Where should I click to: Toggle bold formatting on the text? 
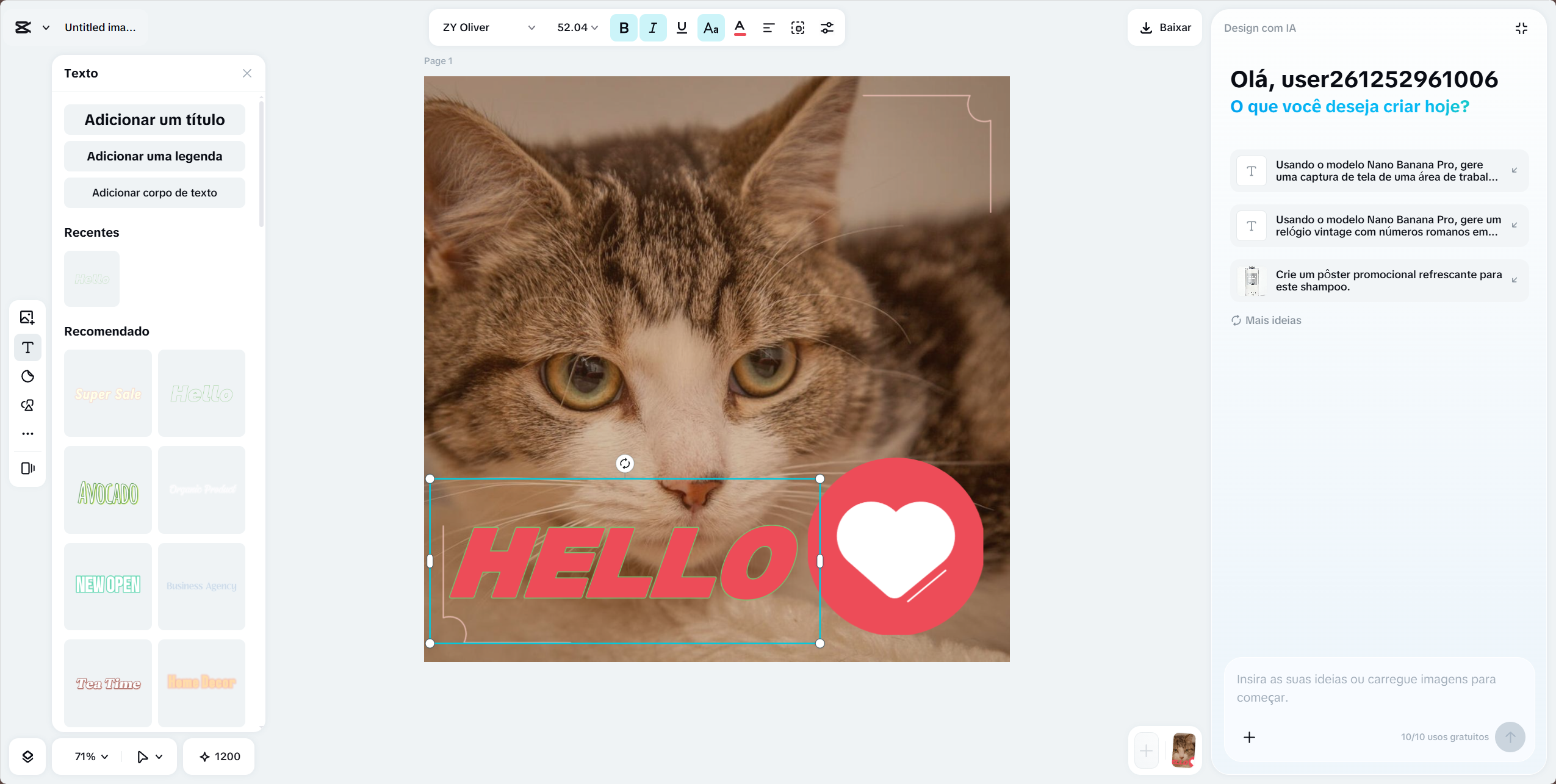pyautogui.click(x=623, y=27)
